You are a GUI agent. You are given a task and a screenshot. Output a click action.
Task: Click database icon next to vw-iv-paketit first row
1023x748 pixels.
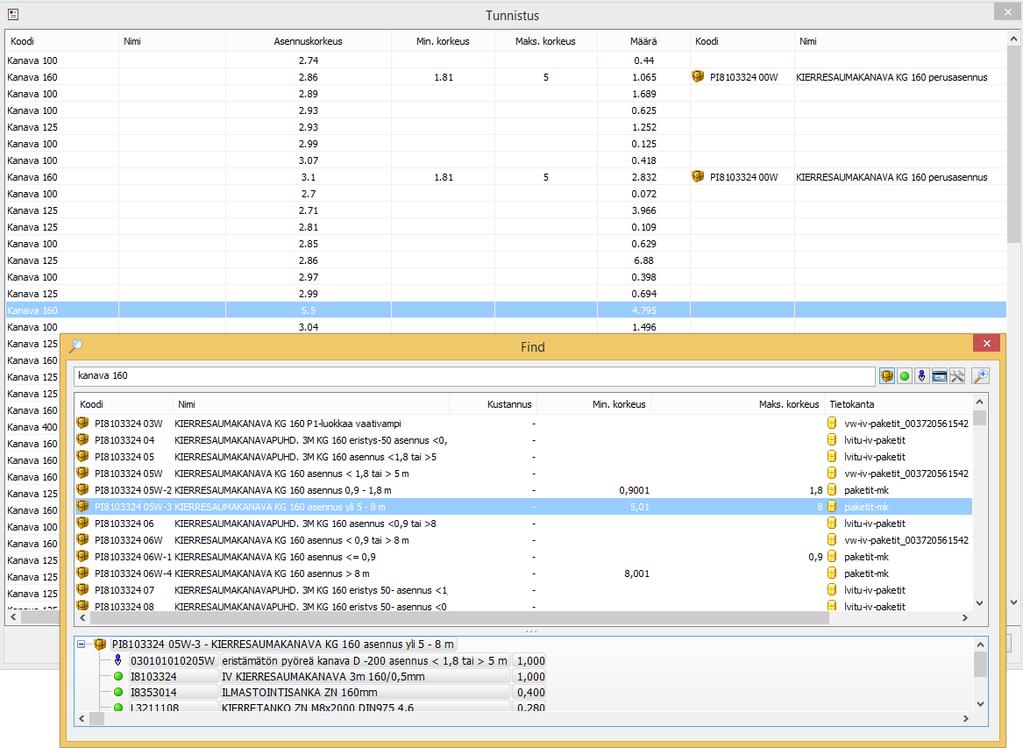pyautogui.click(x=832, y=423)
